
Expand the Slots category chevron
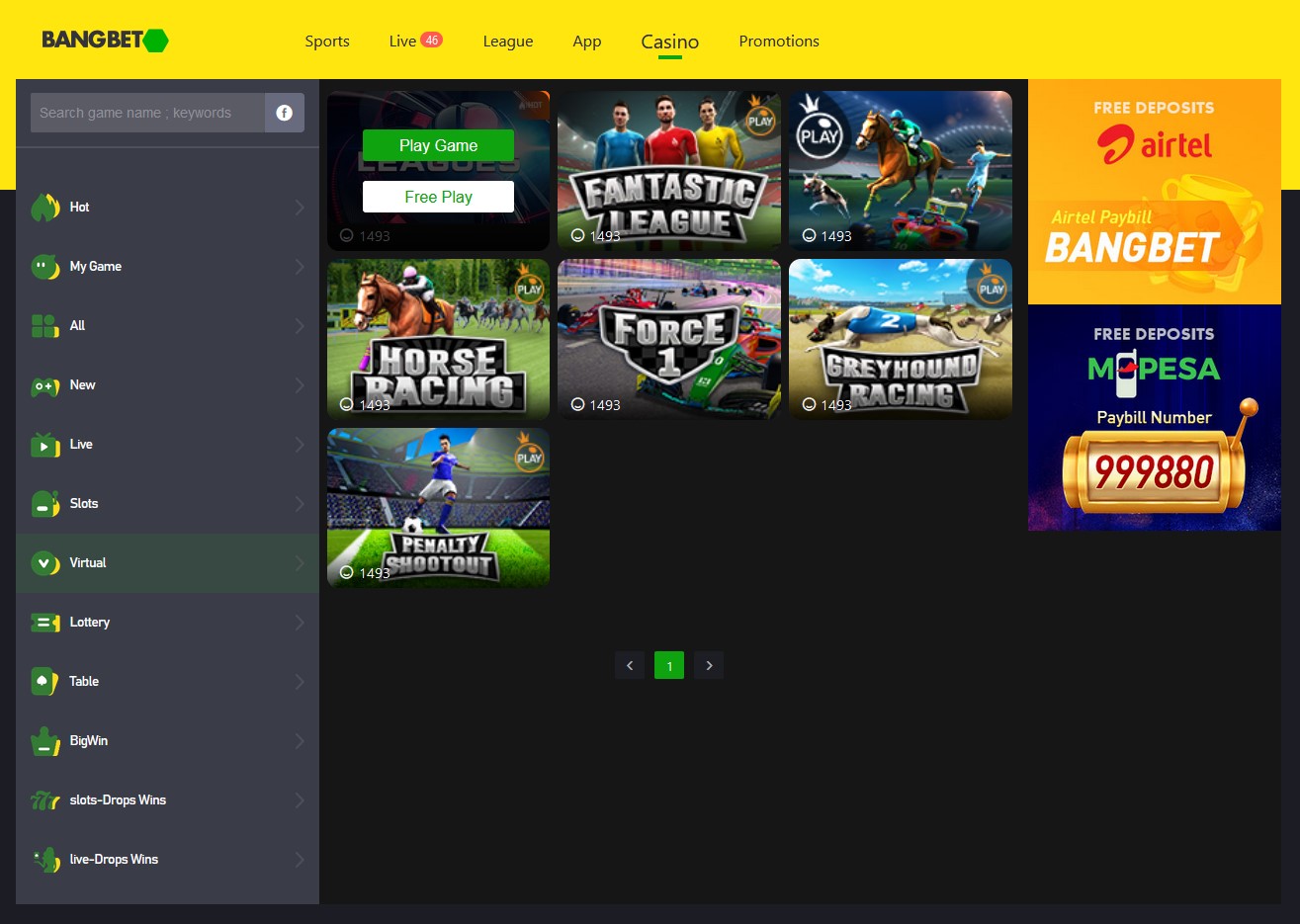(x=300, y=504)
